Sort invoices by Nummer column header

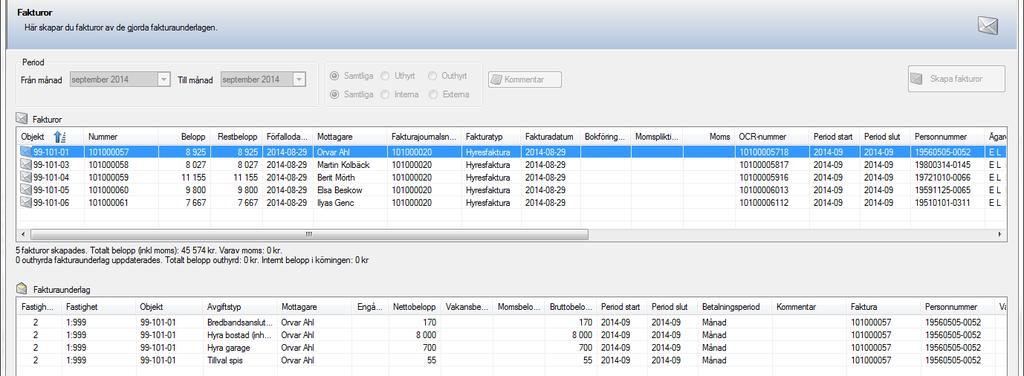(x=122, y=137)
